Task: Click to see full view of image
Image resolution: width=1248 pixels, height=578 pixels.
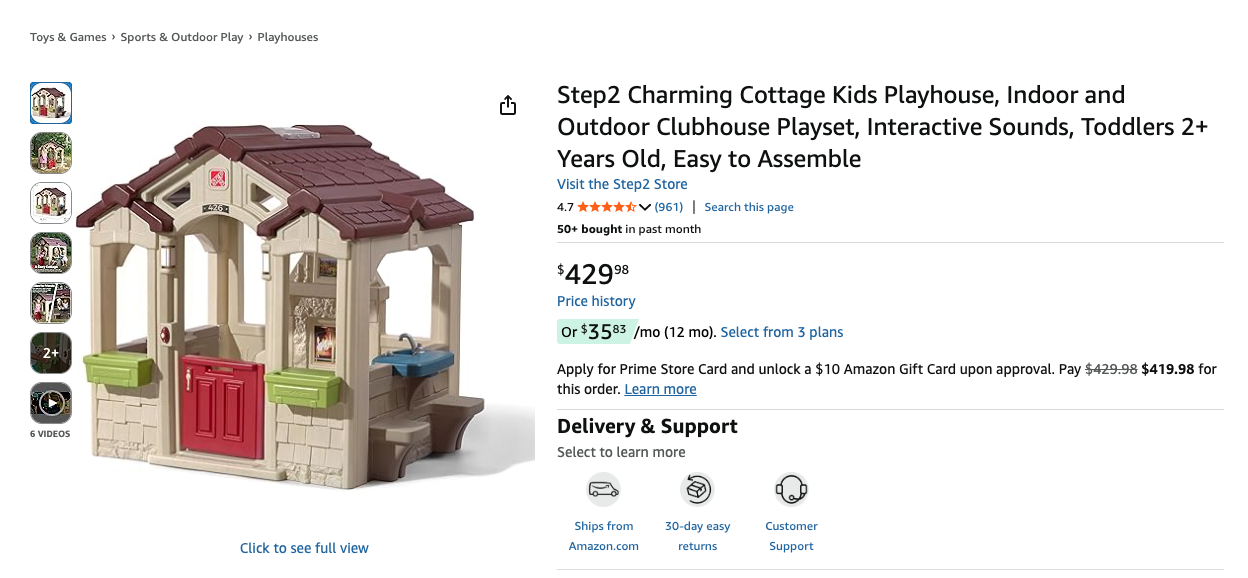Action: pos(304,548)
